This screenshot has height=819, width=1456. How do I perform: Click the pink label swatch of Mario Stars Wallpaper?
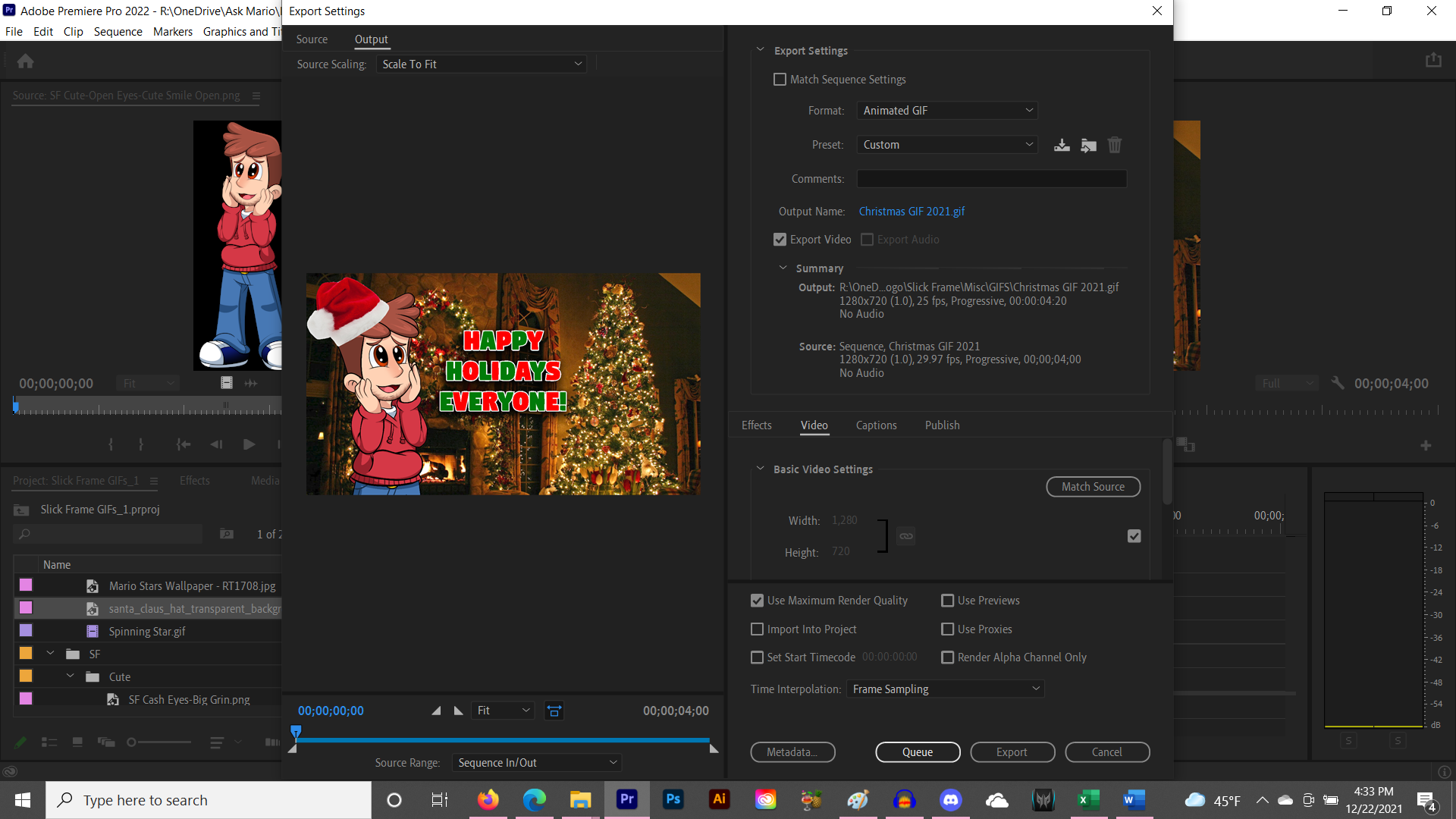(x=25, y=585)
